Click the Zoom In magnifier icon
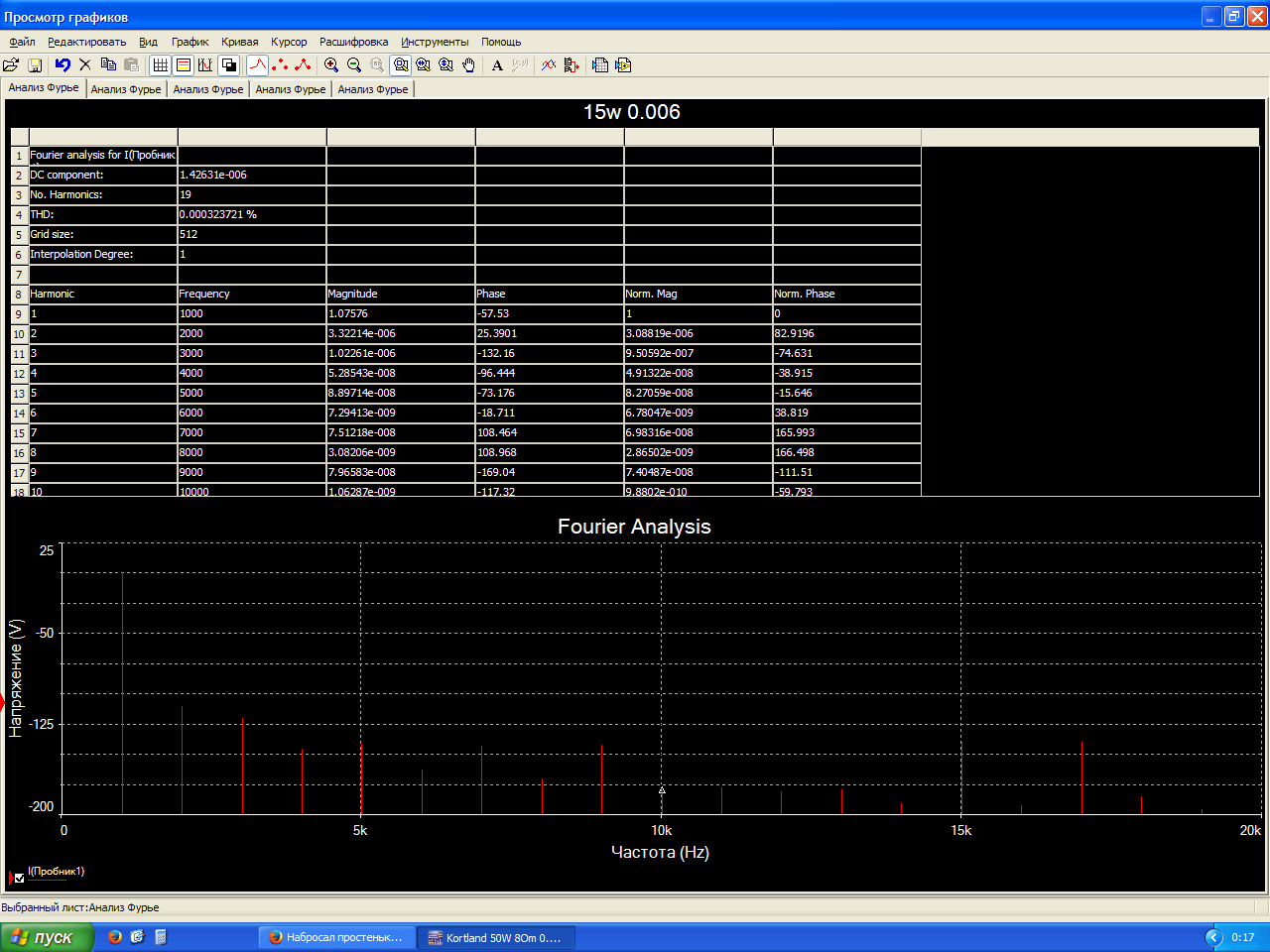1270x952 pixels. [x=331, y=65]
